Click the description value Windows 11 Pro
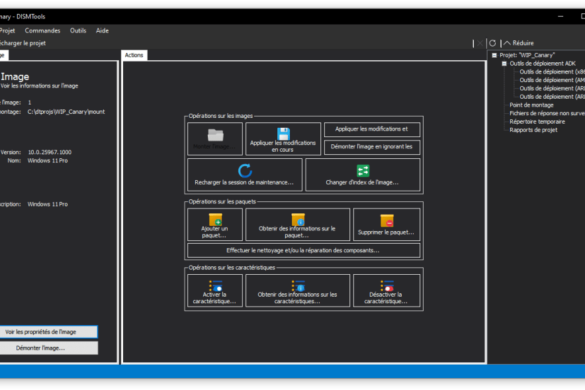 coord(48,205)
